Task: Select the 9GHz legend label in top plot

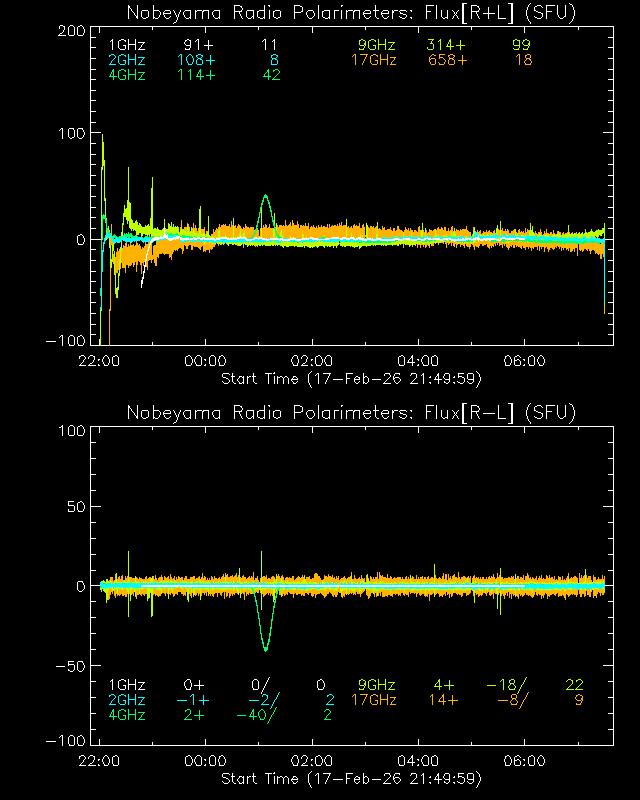Action: click(379, 46)
